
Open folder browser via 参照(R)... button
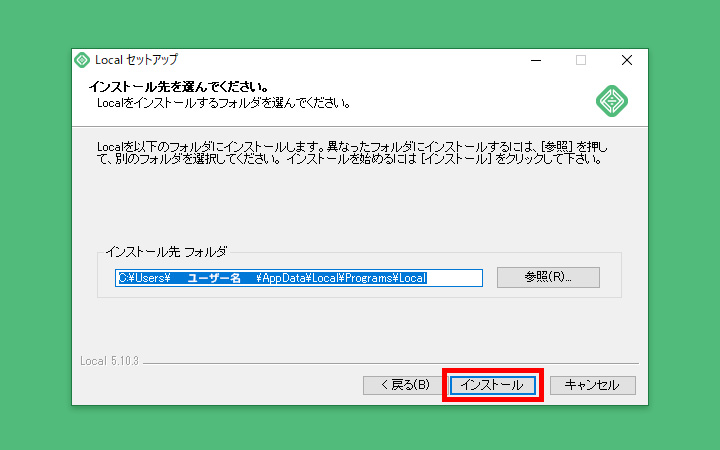point(548,277)
